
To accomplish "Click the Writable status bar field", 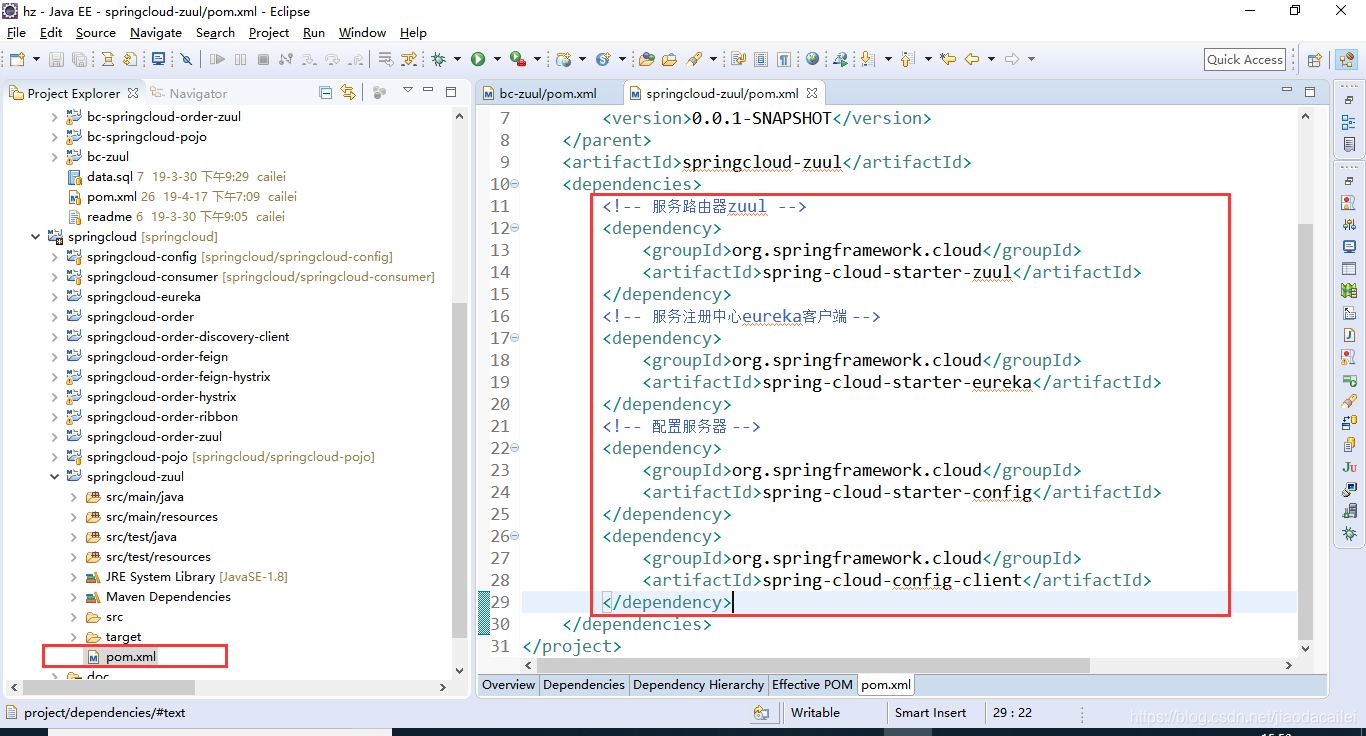I will pyautogui.click(x=815, y=713).
